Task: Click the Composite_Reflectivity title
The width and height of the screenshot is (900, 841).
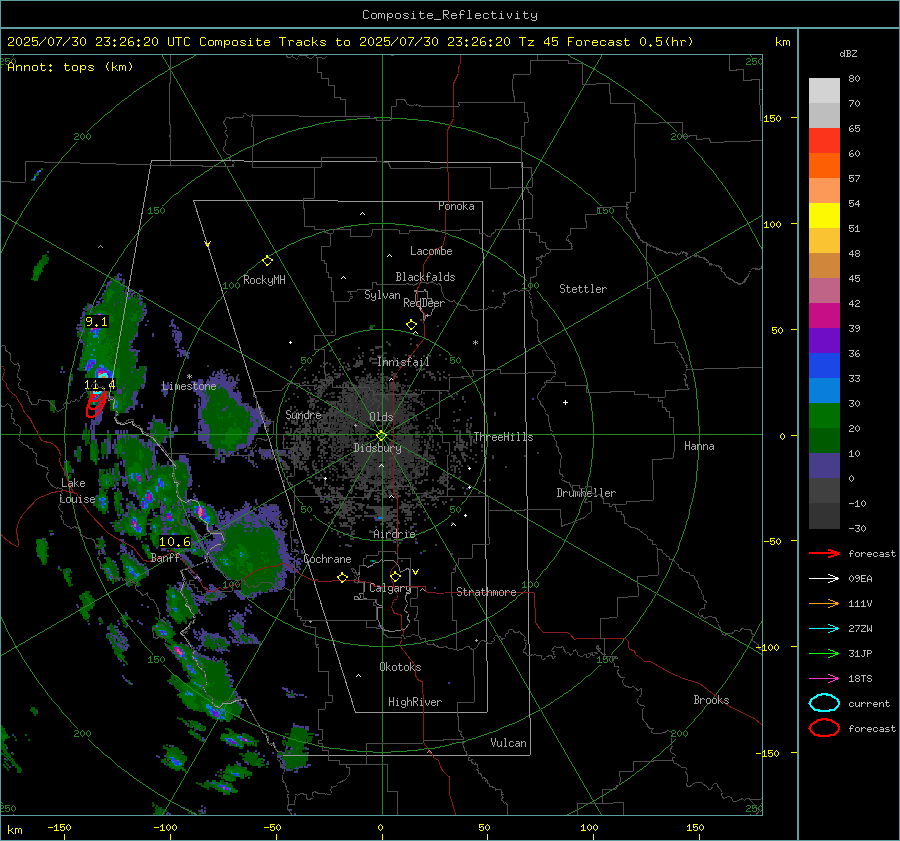Action: click(x=449, y=15)
